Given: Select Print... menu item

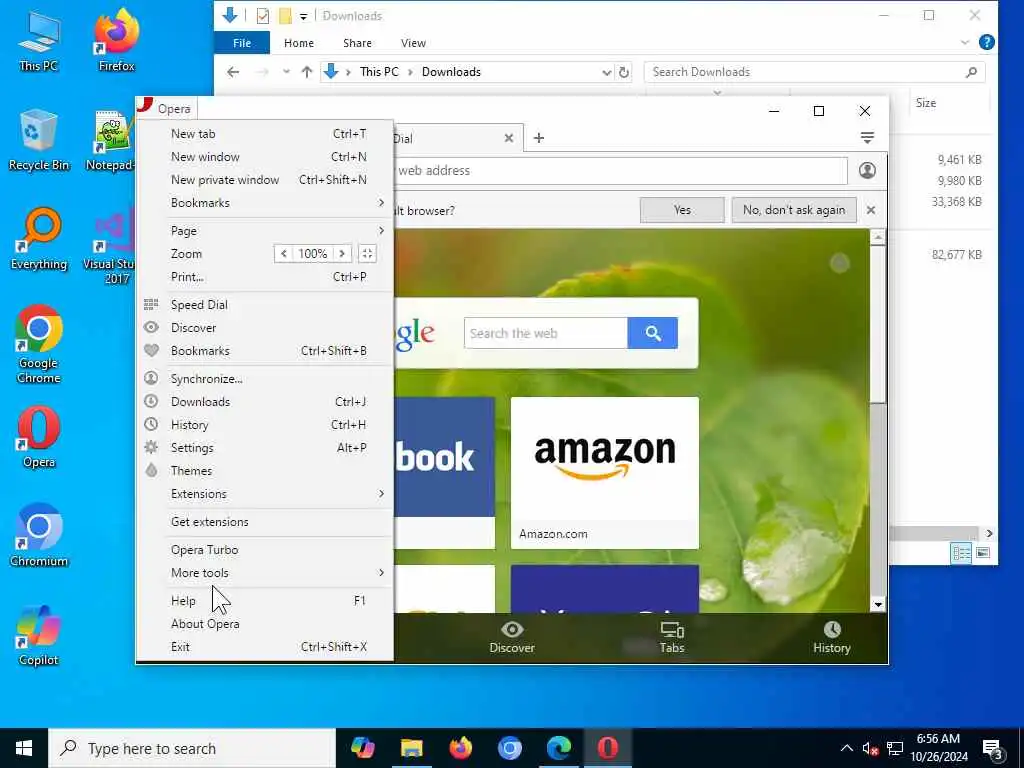Looking at the screenshot, I should [265, 277].
